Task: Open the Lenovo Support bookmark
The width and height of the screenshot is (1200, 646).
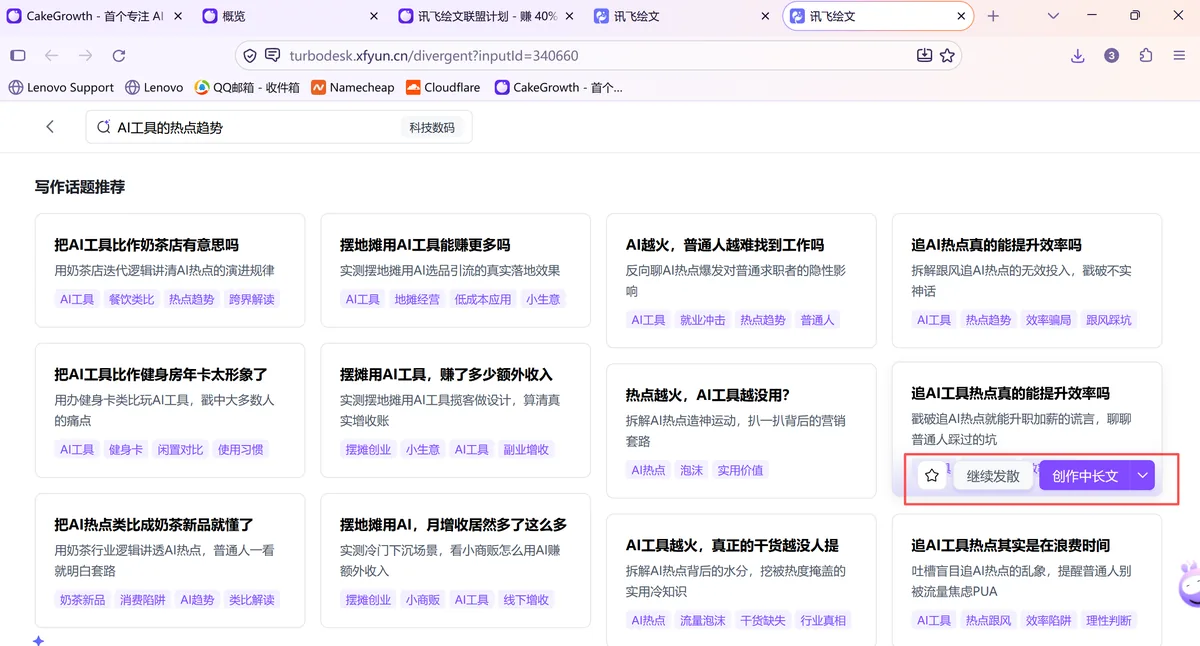Action: pyautogui.click(x=61, y=87)
